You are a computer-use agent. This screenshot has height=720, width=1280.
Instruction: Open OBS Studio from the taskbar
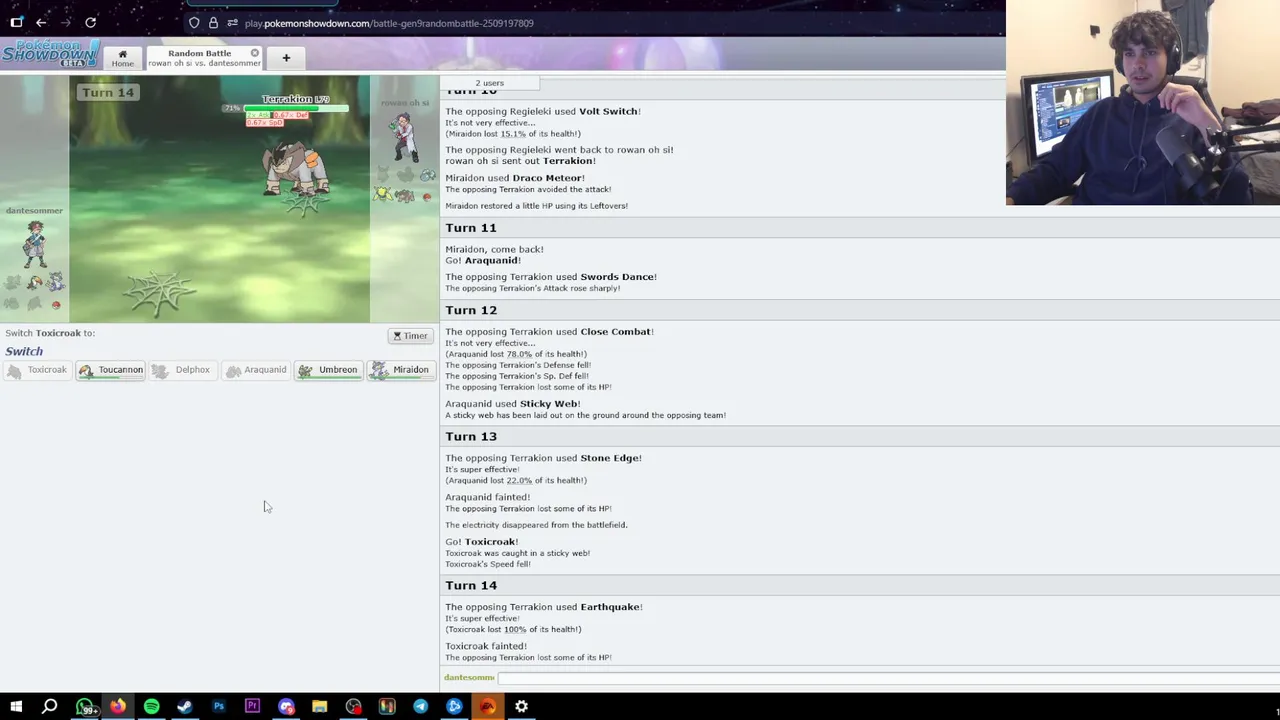(353, 707)
